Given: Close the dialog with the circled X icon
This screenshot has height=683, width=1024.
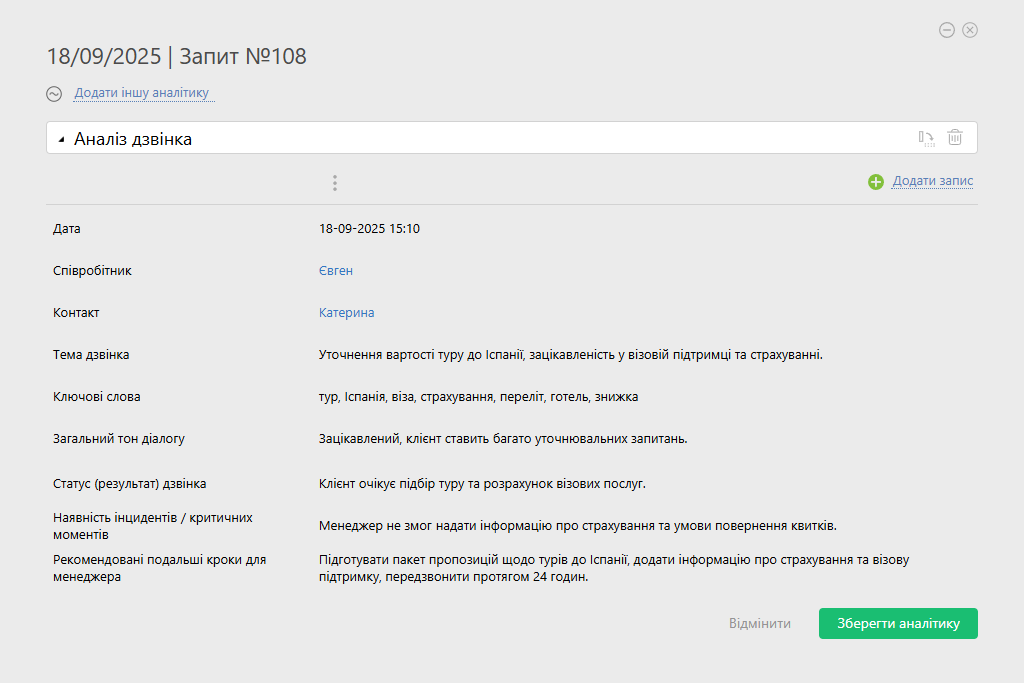Looking at the screenshot, I should click(x=970, y=30).
